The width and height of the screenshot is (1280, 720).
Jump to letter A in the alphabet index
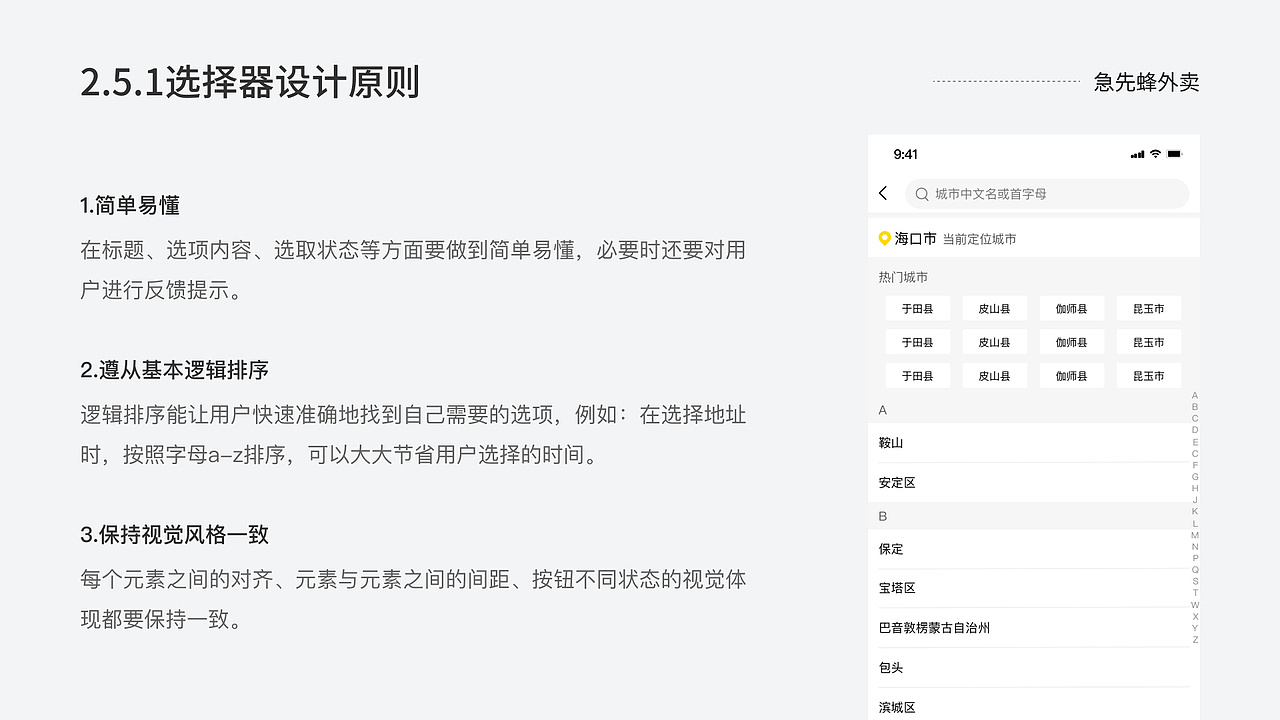pos(1195,396)
